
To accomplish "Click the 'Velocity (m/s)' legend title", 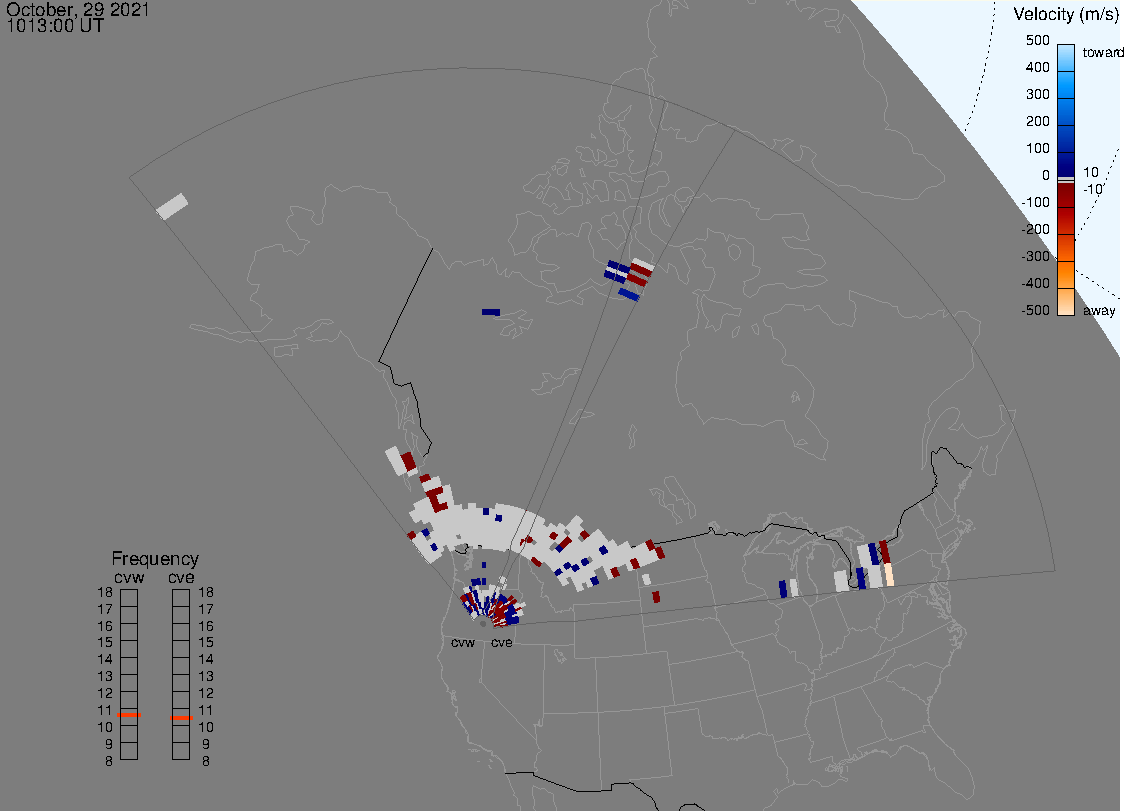I will click(1065, 14).
